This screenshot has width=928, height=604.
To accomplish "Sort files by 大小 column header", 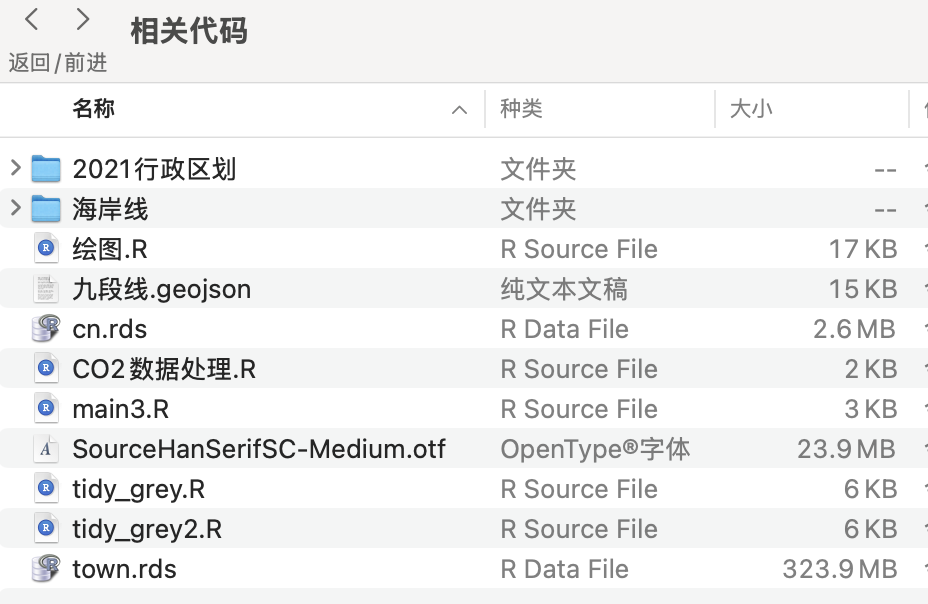I will click(750, 109).
